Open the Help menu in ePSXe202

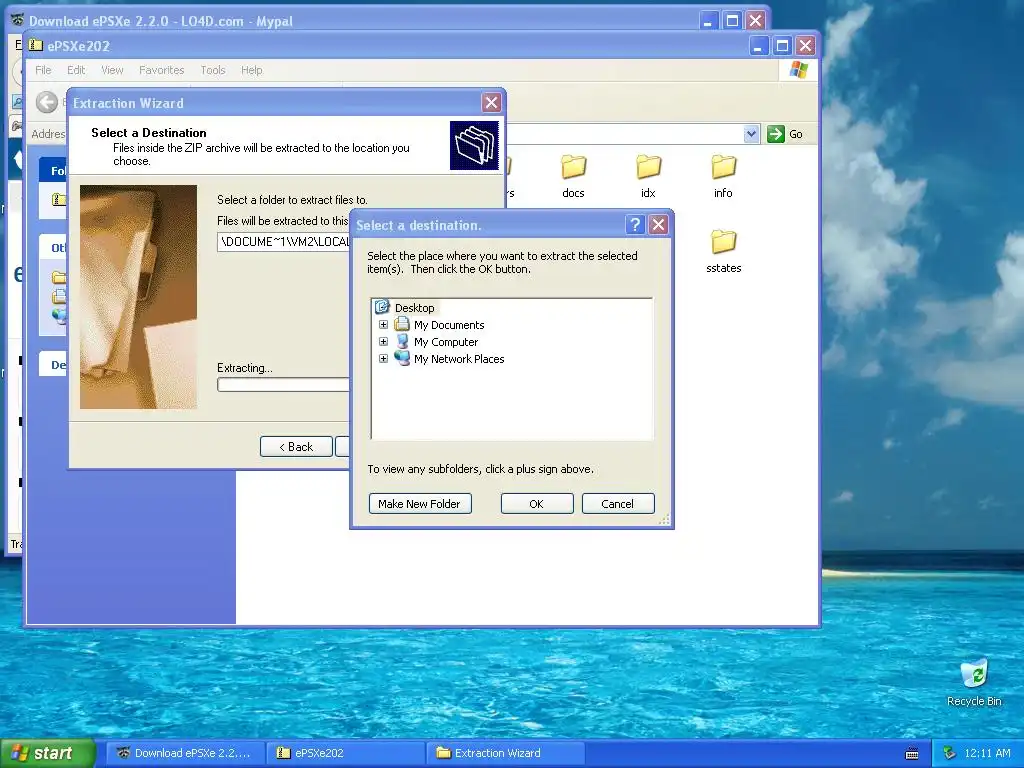(x=251, y=70)
